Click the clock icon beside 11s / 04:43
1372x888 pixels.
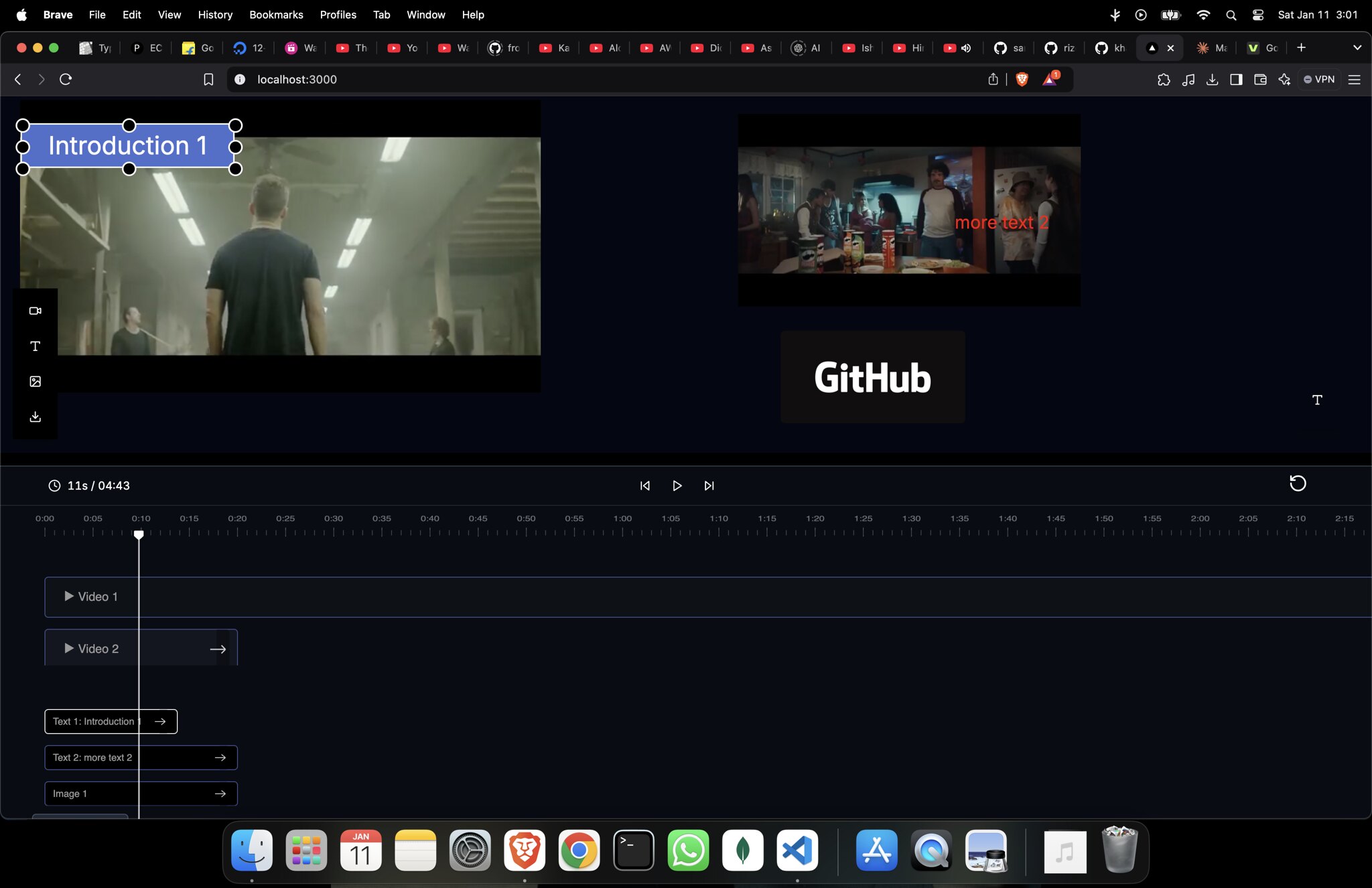coord(54,486)
